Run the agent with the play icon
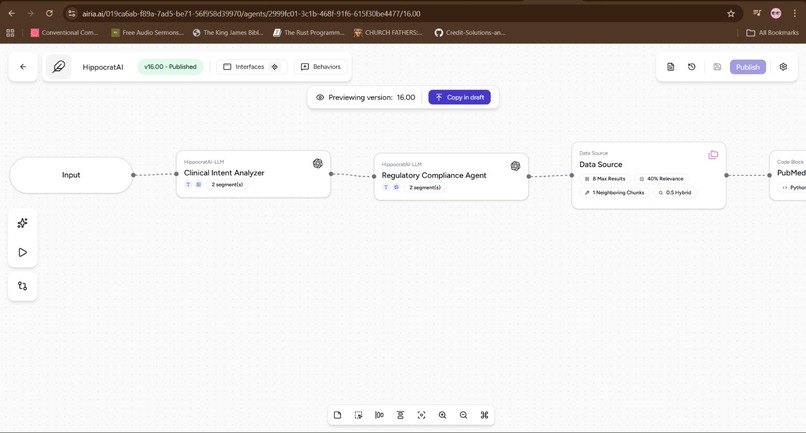Screen dimensions: 806x433 click(x=23, y=252)
